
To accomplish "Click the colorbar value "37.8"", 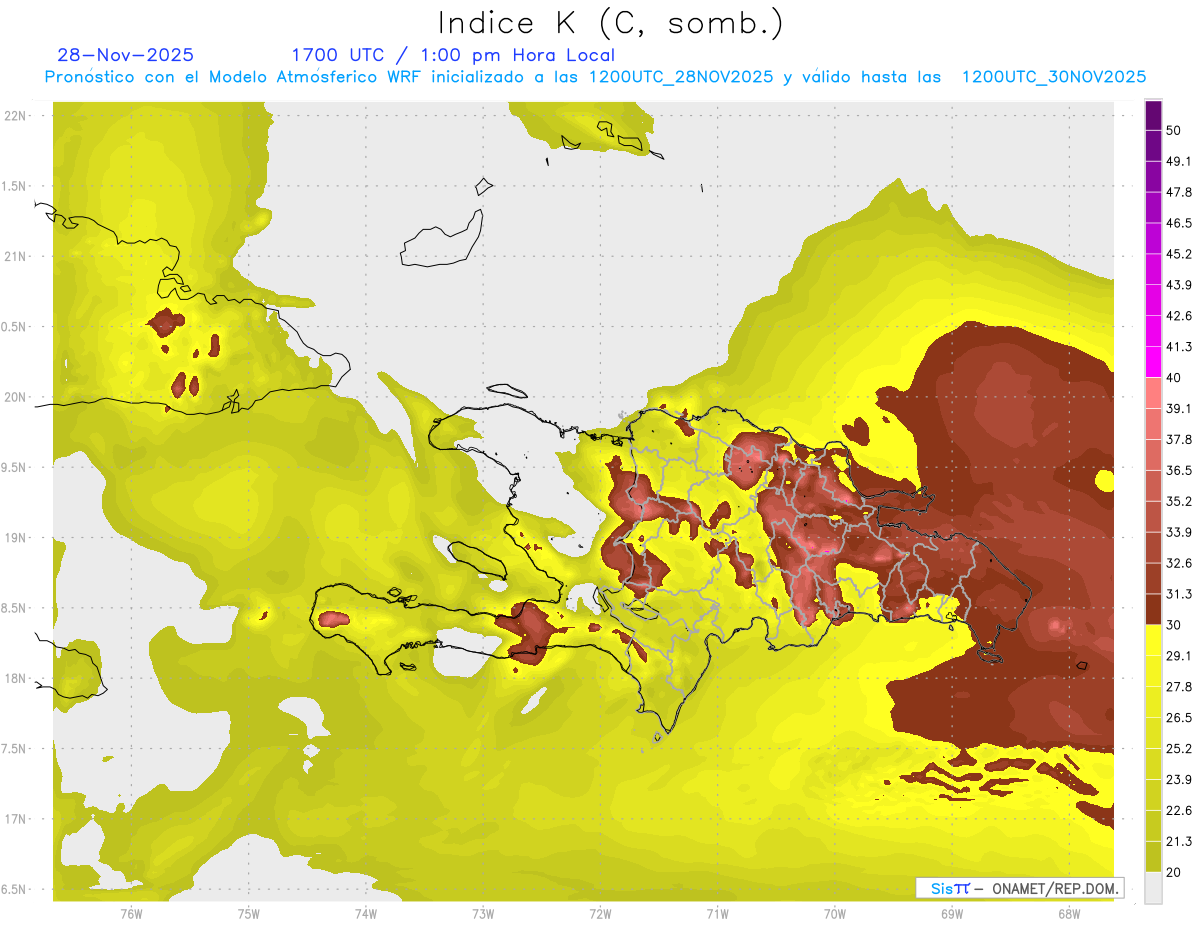I will point(1180,439).
